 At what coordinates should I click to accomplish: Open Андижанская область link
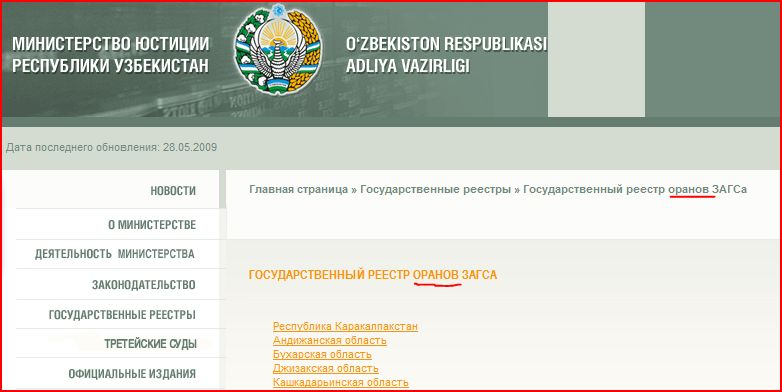click(x=330, y=341)
